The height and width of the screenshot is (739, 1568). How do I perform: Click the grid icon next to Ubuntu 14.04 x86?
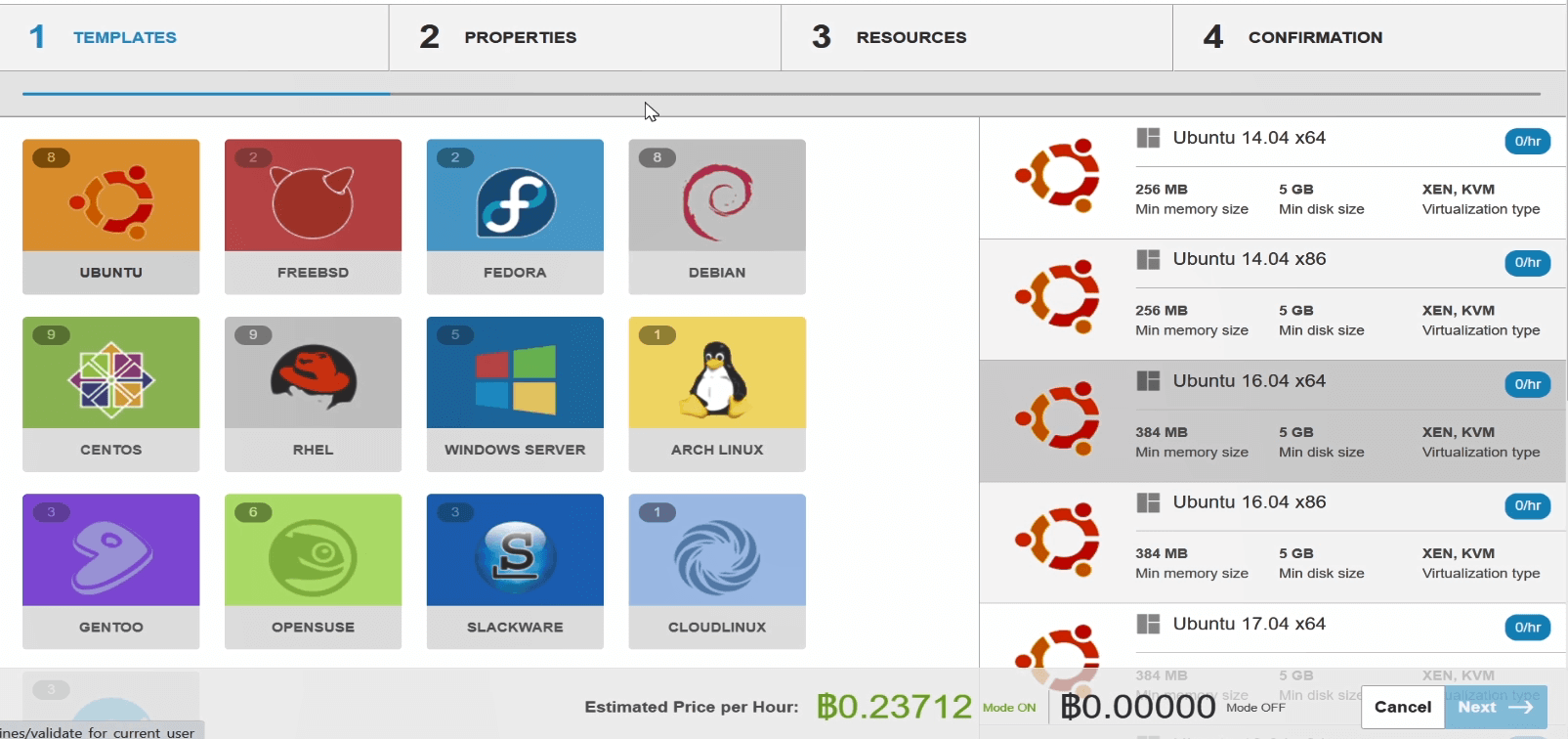pos(1148,259)
